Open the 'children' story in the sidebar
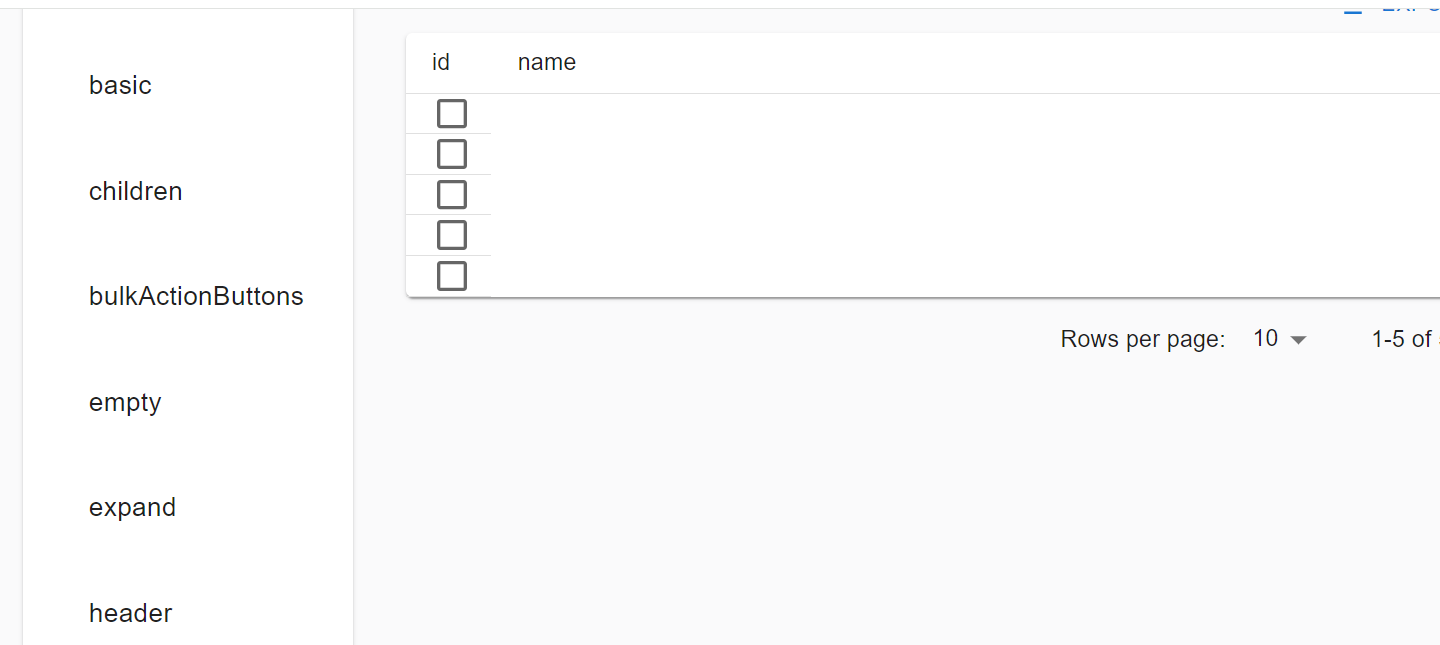 click(x=135, y=191)
